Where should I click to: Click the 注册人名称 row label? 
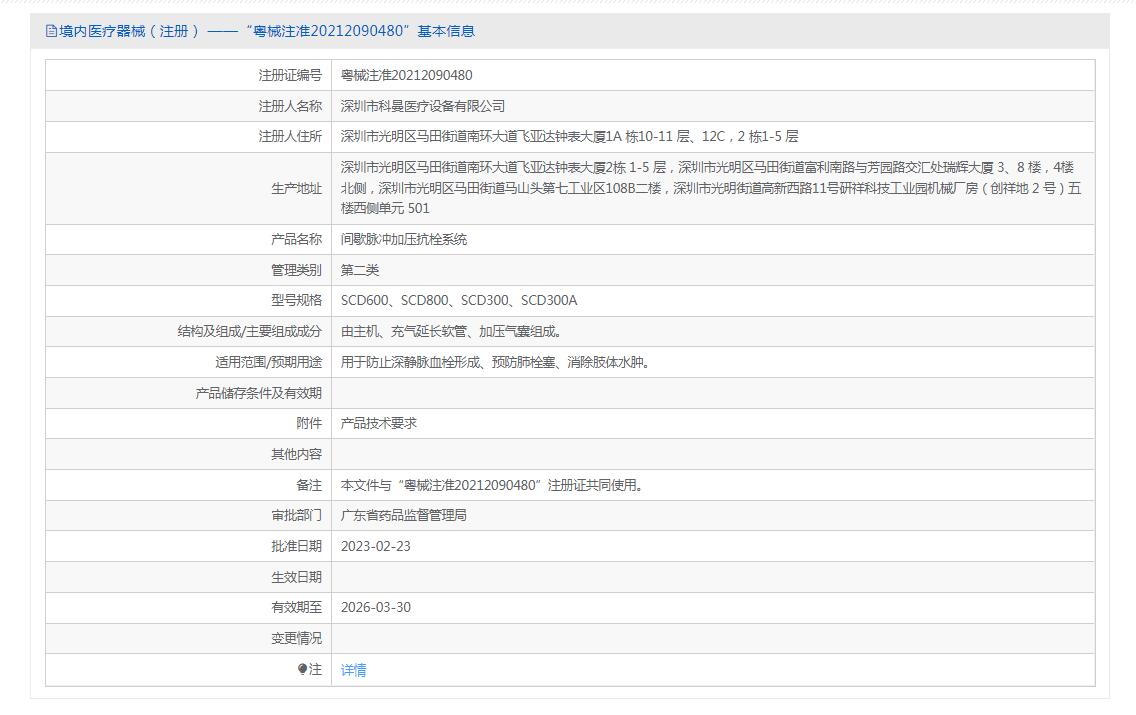pos(290,106)
